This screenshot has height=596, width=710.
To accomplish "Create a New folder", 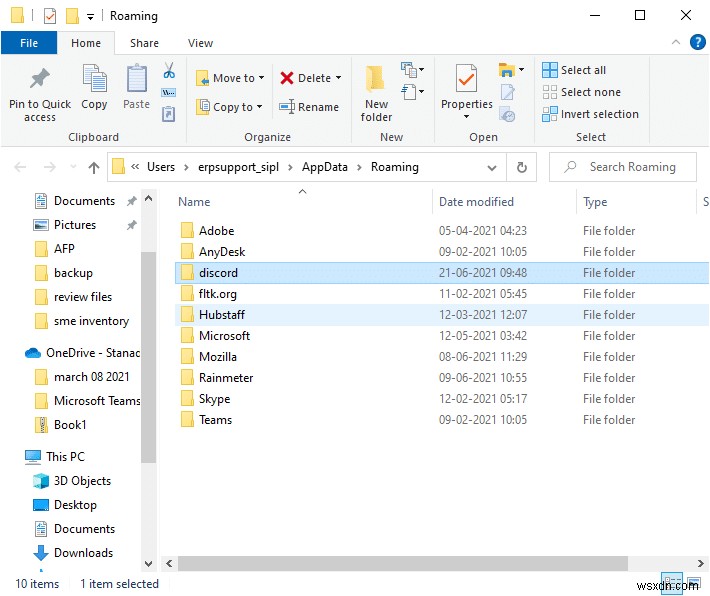I will [376, 93].
